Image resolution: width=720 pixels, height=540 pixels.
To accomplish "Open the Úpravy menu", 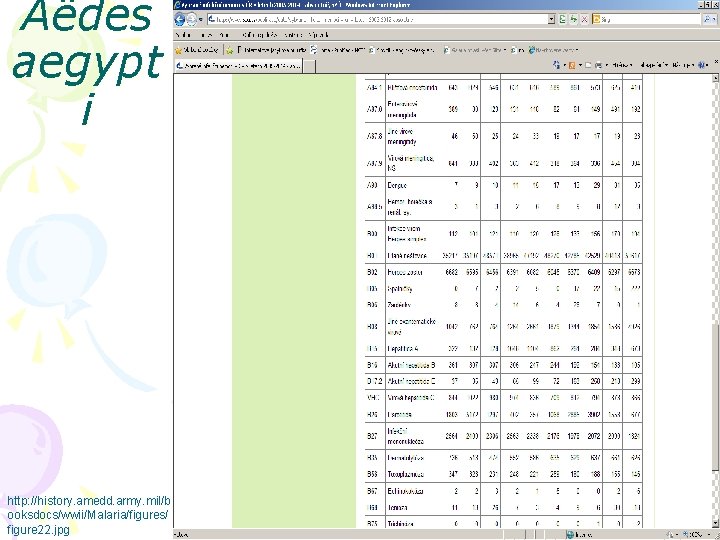I will [x=206, y=35].
